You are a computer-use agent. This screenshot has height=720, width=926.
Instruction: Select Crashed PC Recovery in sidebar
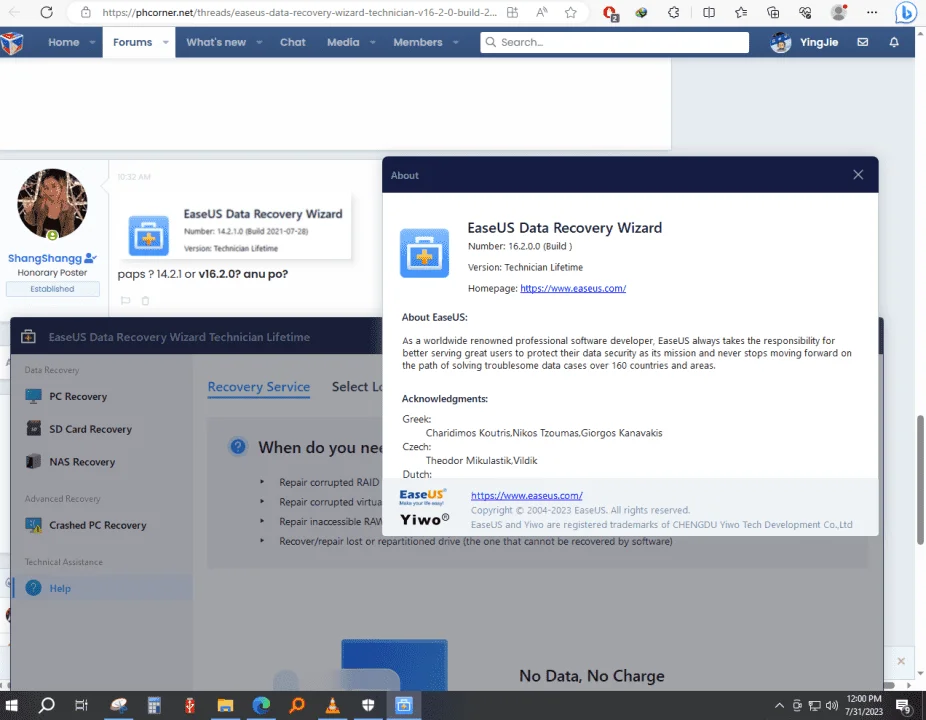[97, 525]
